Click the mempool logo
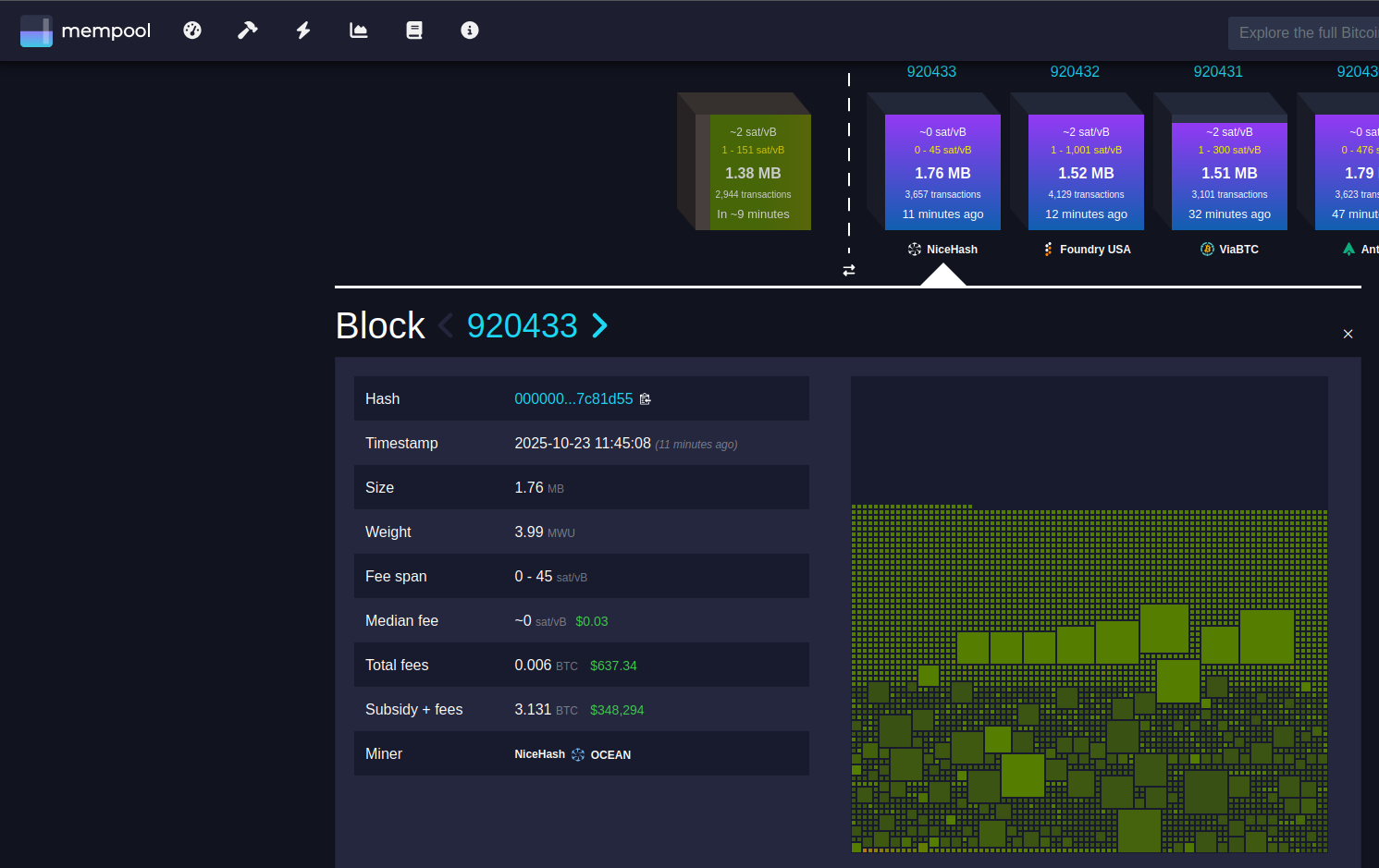Image resolution: width=1379 pixels, height=868 pixels. (86, 31)
